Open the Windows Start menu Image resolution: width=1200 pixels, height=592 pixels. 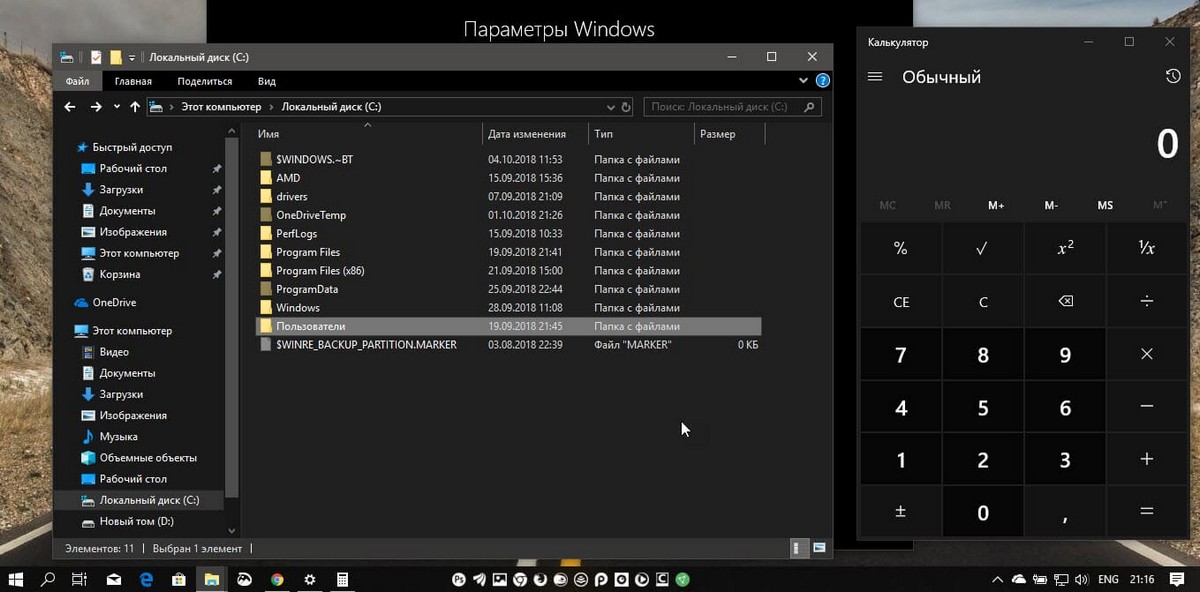(x=15, y=579)
